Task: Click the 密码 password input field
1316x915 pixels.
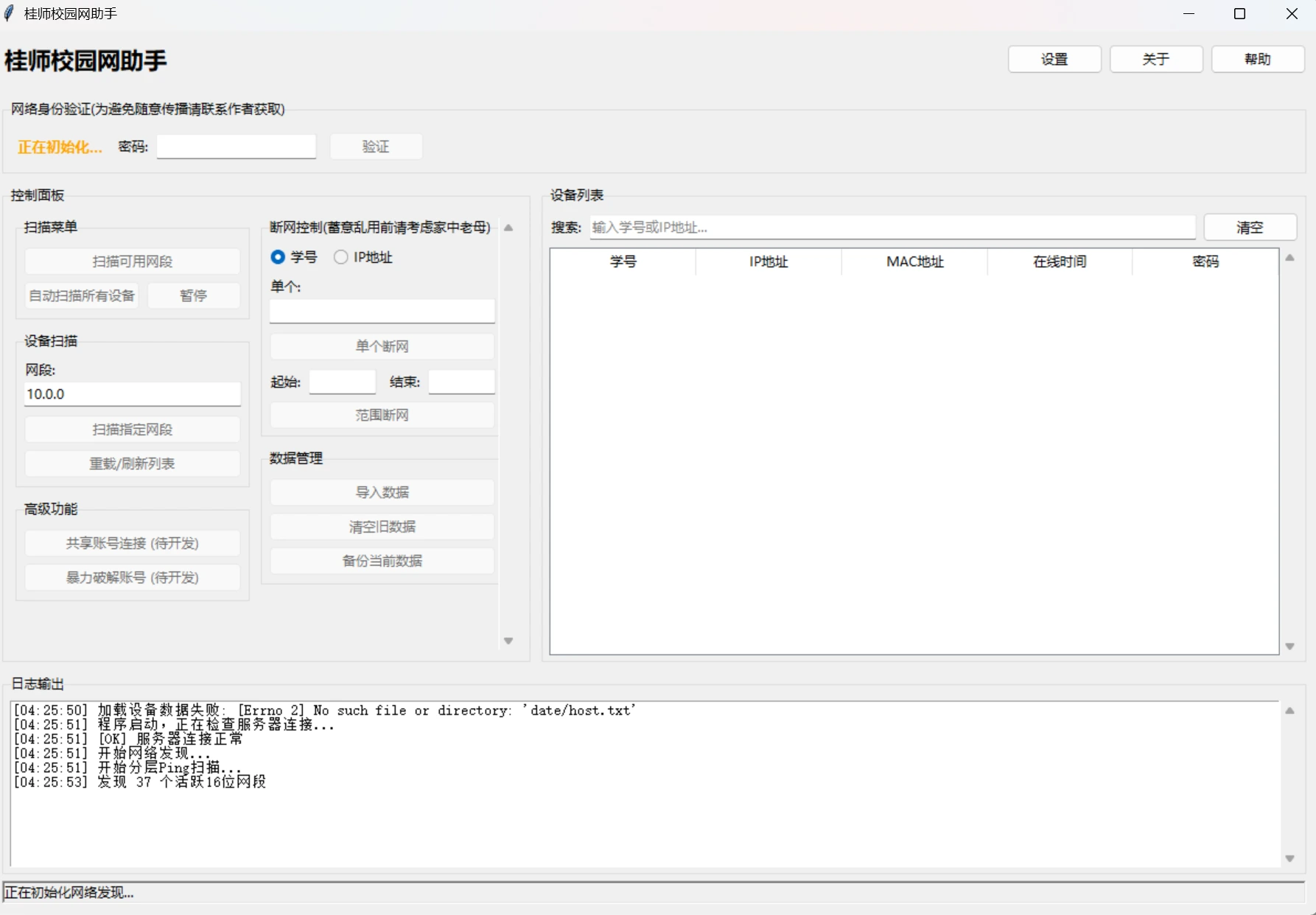Action: [236, 146]
